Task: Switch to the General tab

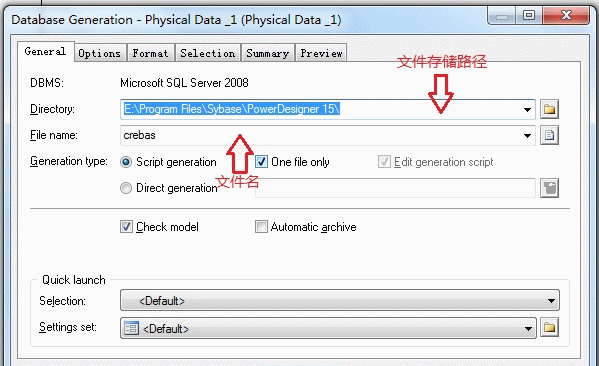Action: click(x=45, y=52)
